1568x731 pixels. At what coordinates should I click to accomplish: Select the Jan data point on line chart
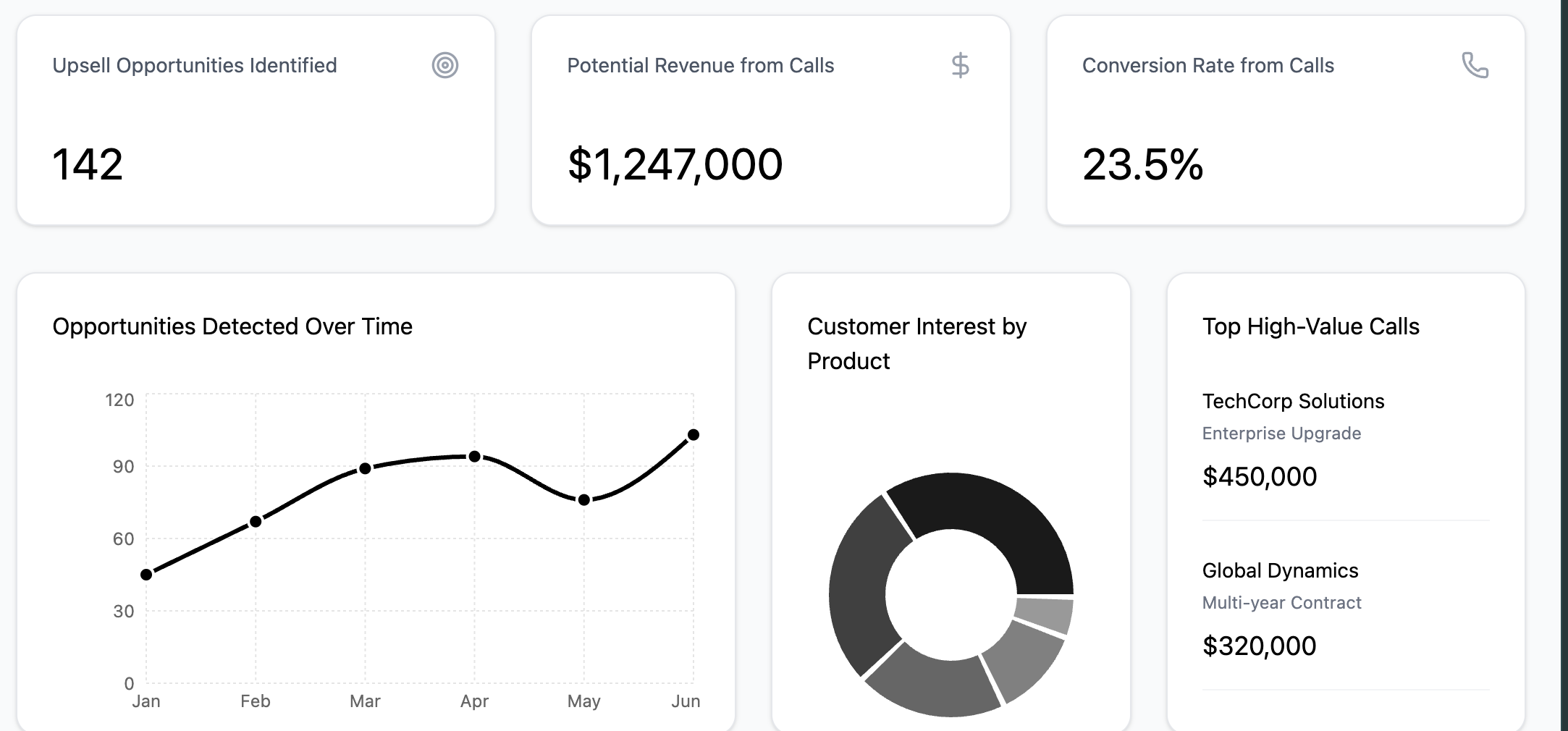click(x=146, y=575)
